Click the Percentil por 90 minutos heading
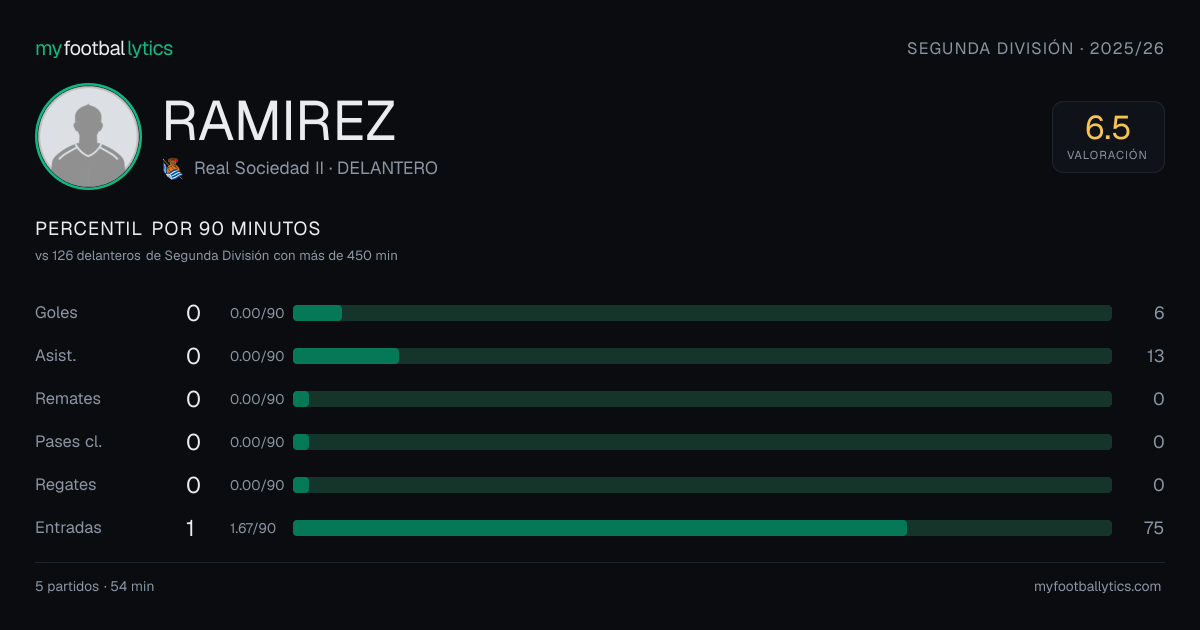This screenshot has height=630, width=1200. pos(178,229)
